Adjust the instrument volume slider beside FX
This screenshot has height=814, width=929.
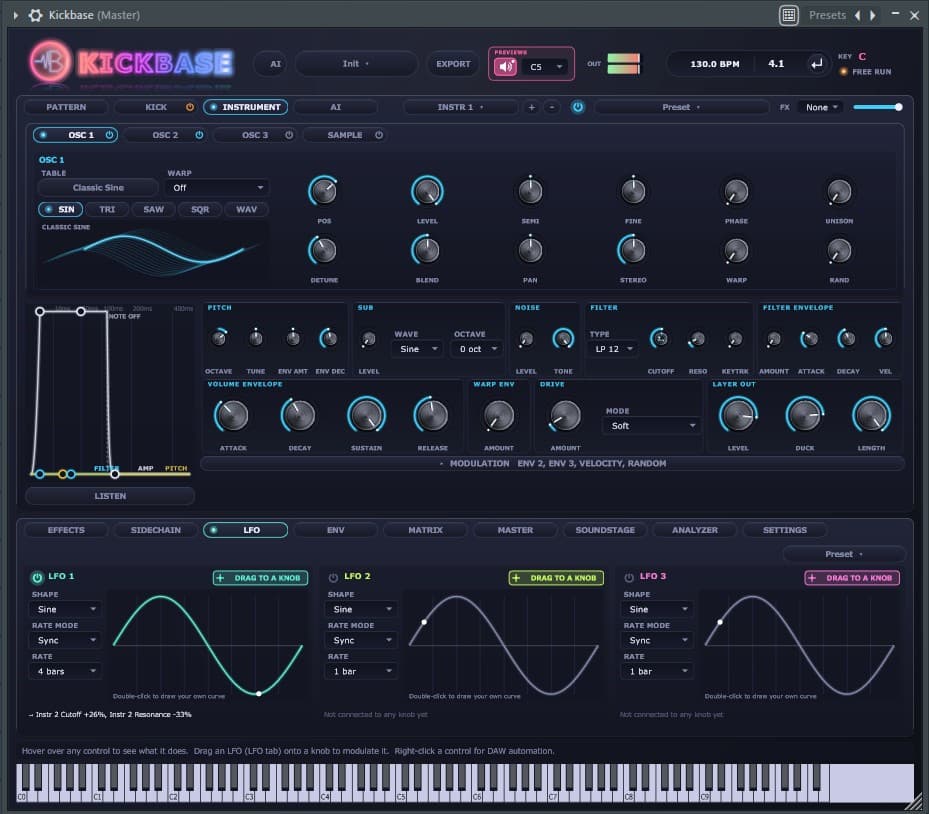(x=877, y=107)
